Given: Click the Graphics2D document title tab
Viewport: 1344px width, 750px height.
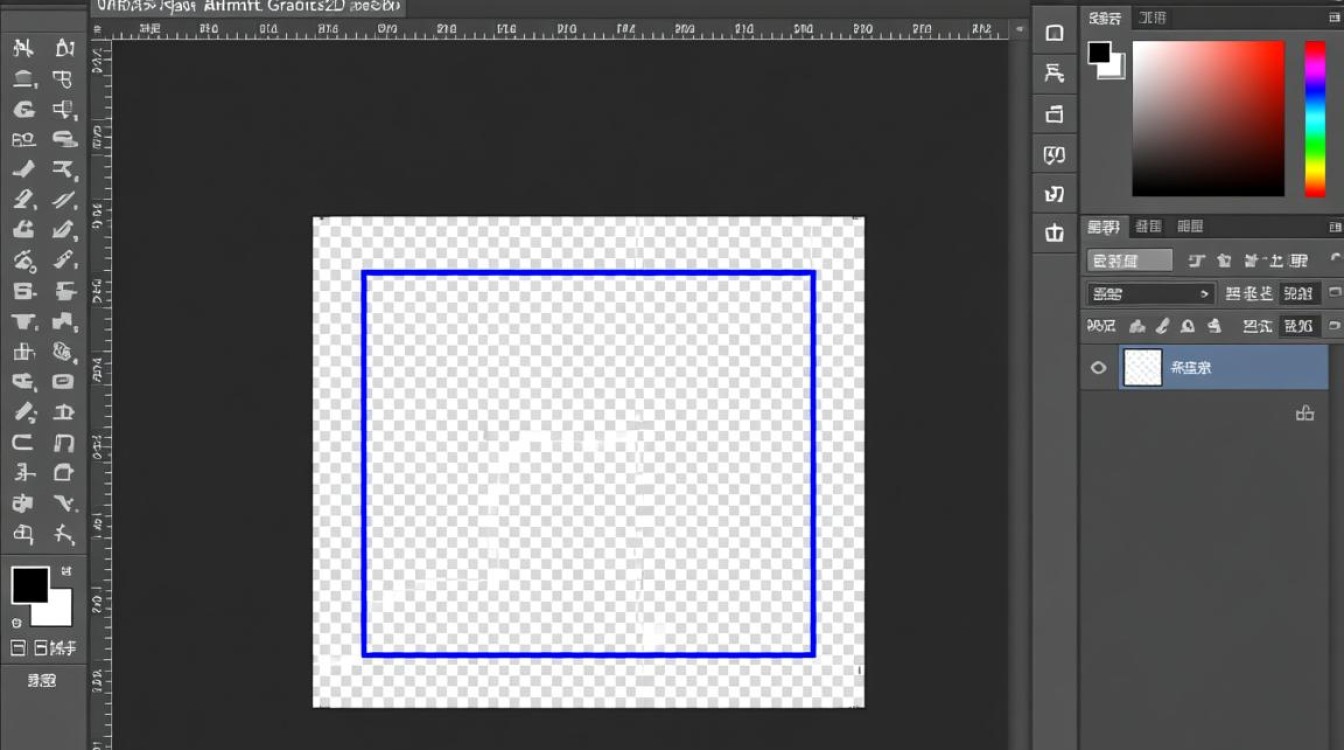Looking at the screenshot, I should (x=248, y=7).
